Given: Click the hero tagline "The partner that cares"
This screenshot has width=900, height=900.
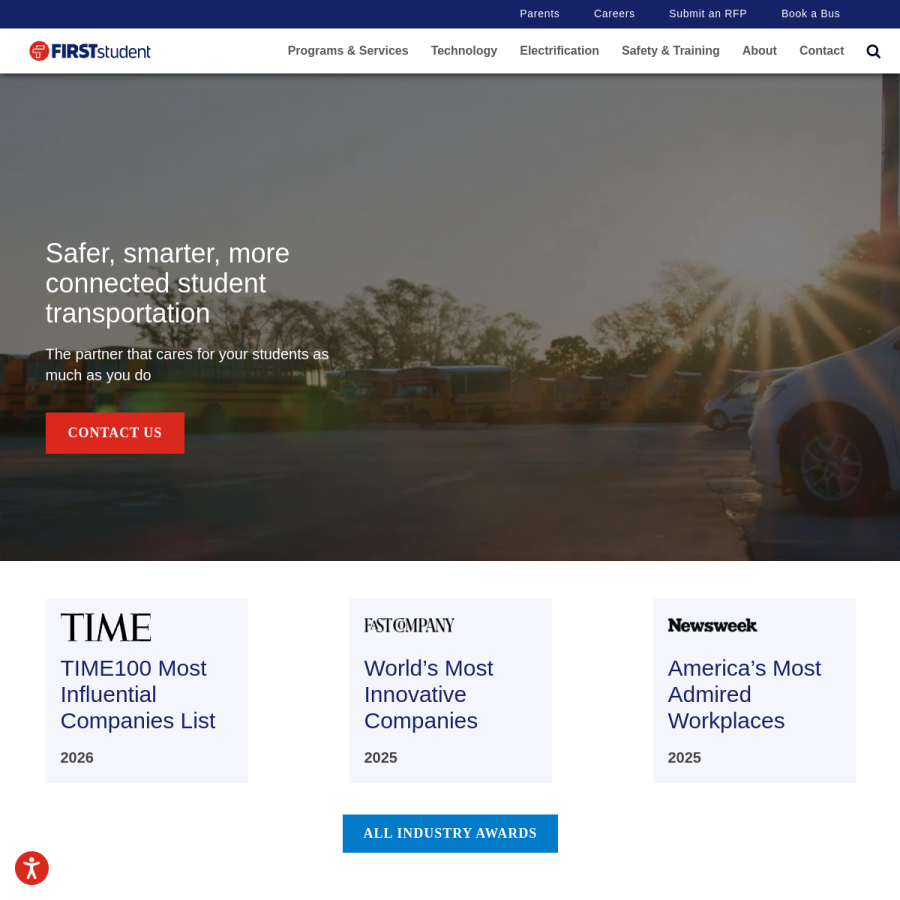Looking at the screenshot, I should coord(187,364).
